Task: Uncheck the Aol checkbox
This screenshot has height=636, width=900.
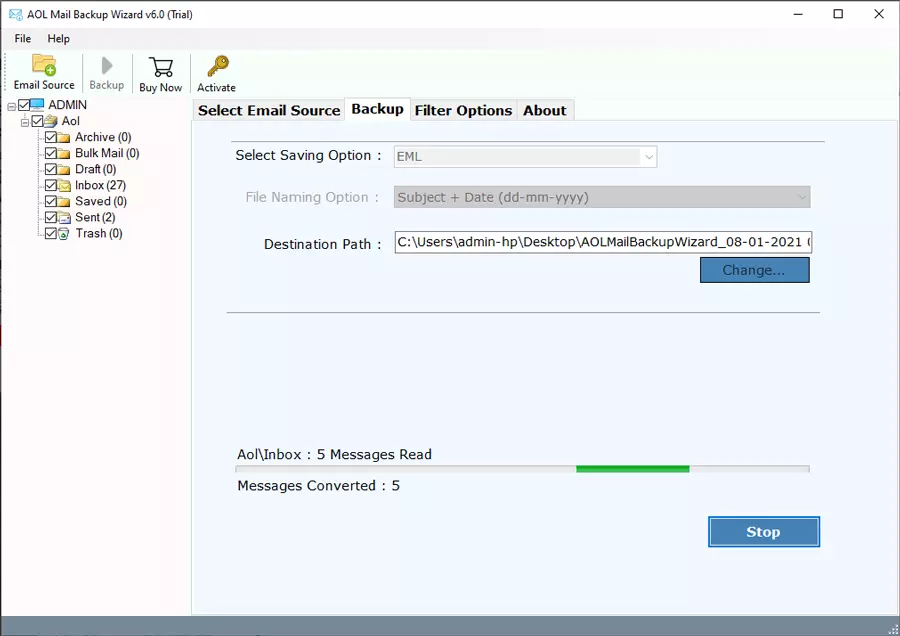Action: click(37, 121)
